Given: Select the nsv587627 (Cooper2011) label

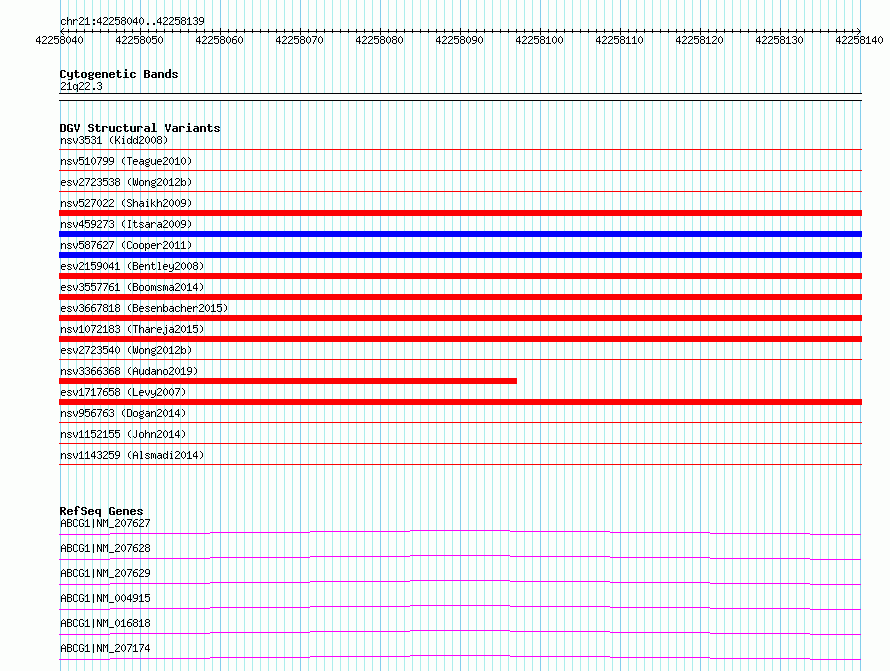Looking at the screenshot, I should pyautogui.click(x=126, y=245).
